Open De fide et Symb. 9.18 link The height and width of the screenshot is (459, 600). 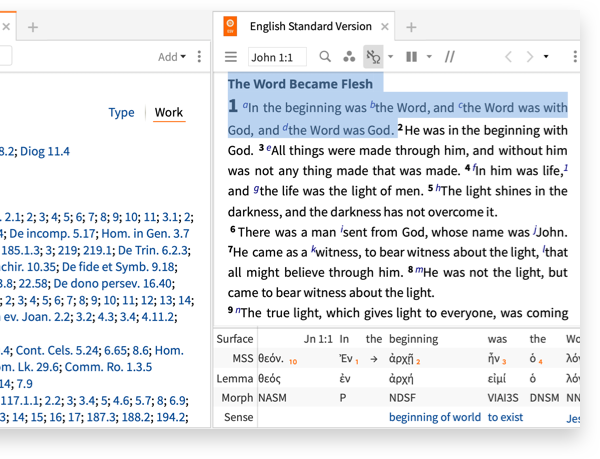point(118,267)
